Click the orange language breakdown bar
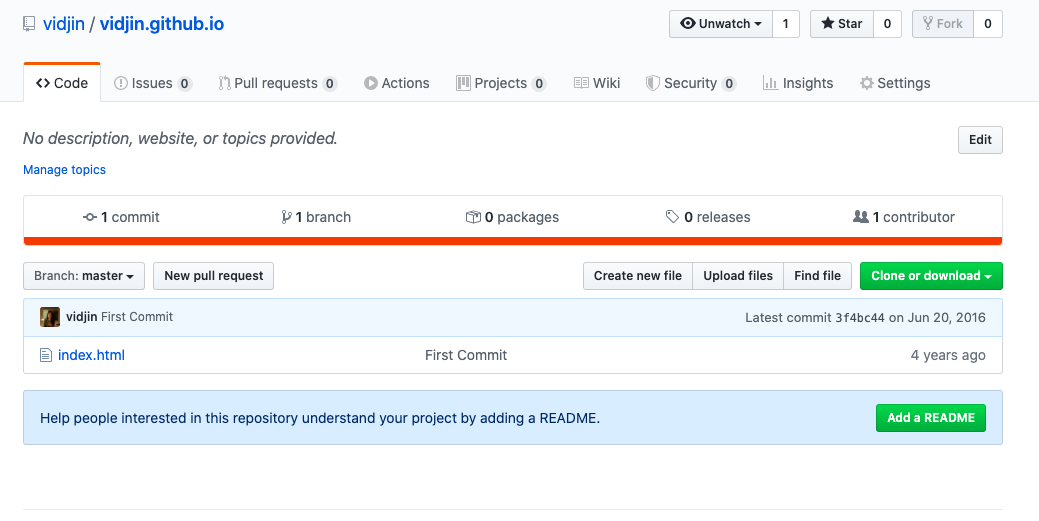 click(513, 241)
